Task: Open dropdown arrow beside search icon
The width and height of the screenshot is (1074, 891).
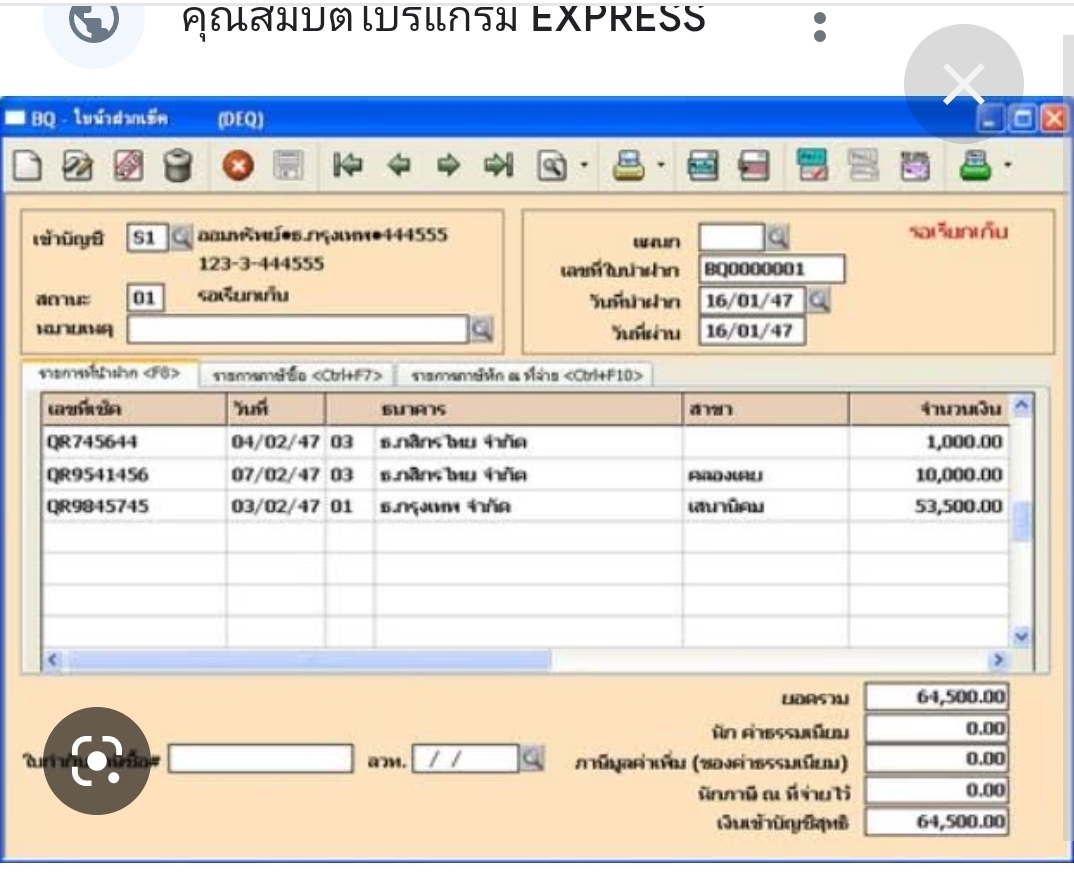Action: [x=584, y=165]
